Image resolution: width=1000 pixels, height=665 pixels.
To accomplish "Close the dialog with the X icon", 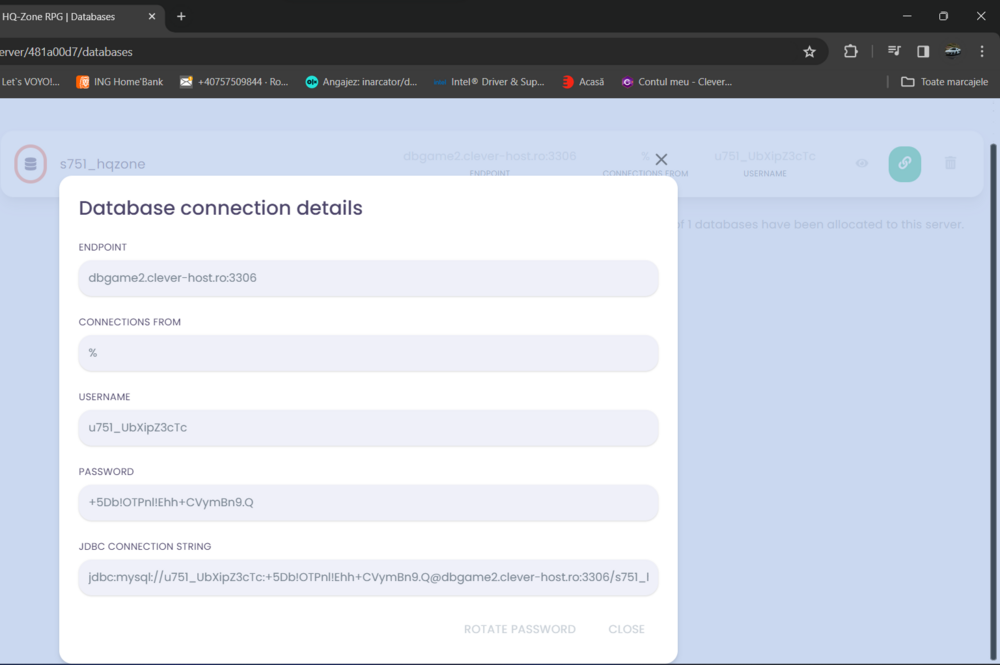I will 661,159.
